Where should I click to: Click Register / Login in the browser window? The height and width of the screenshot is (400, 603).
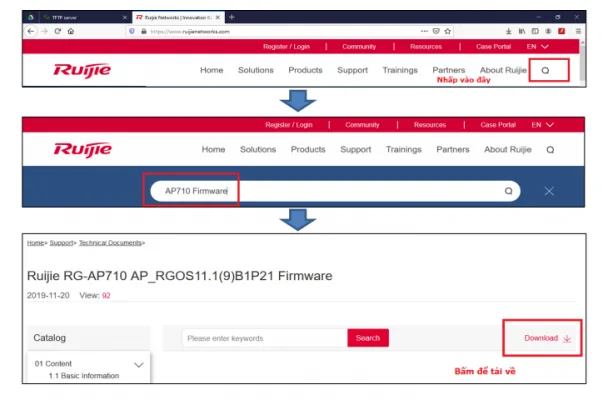286,47
